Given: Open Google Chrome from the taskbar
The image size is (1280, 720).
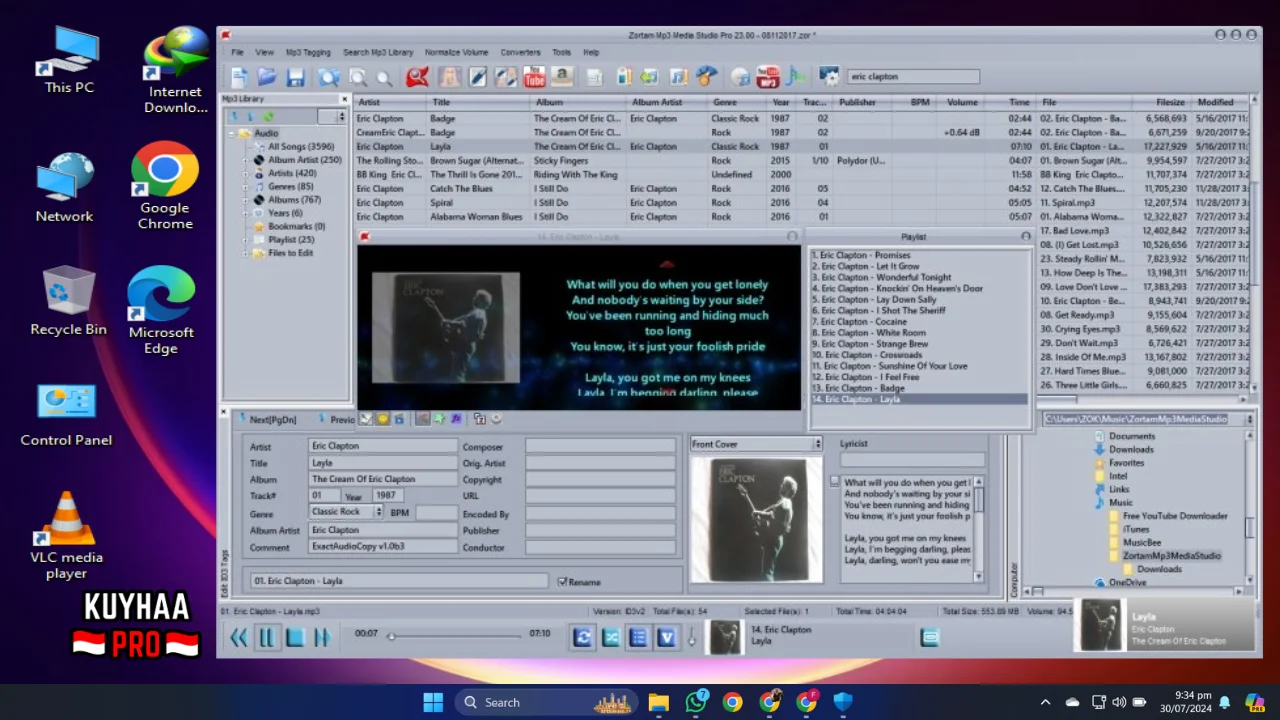Looking at the screenshot, I should (733, 702).
